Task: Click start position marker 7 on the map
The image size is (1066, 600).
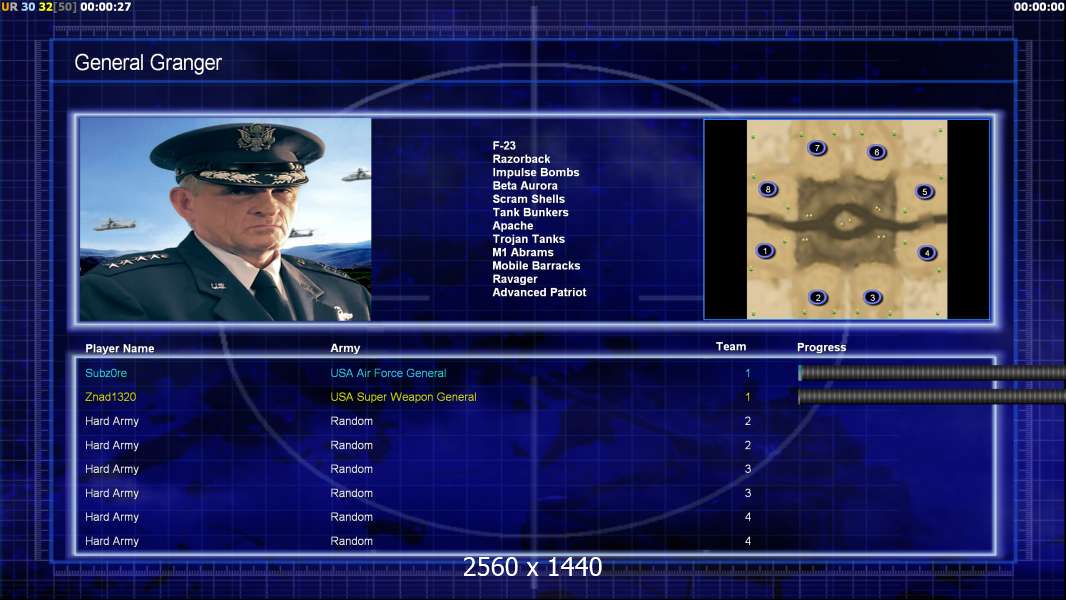Action: pos(817,147)
